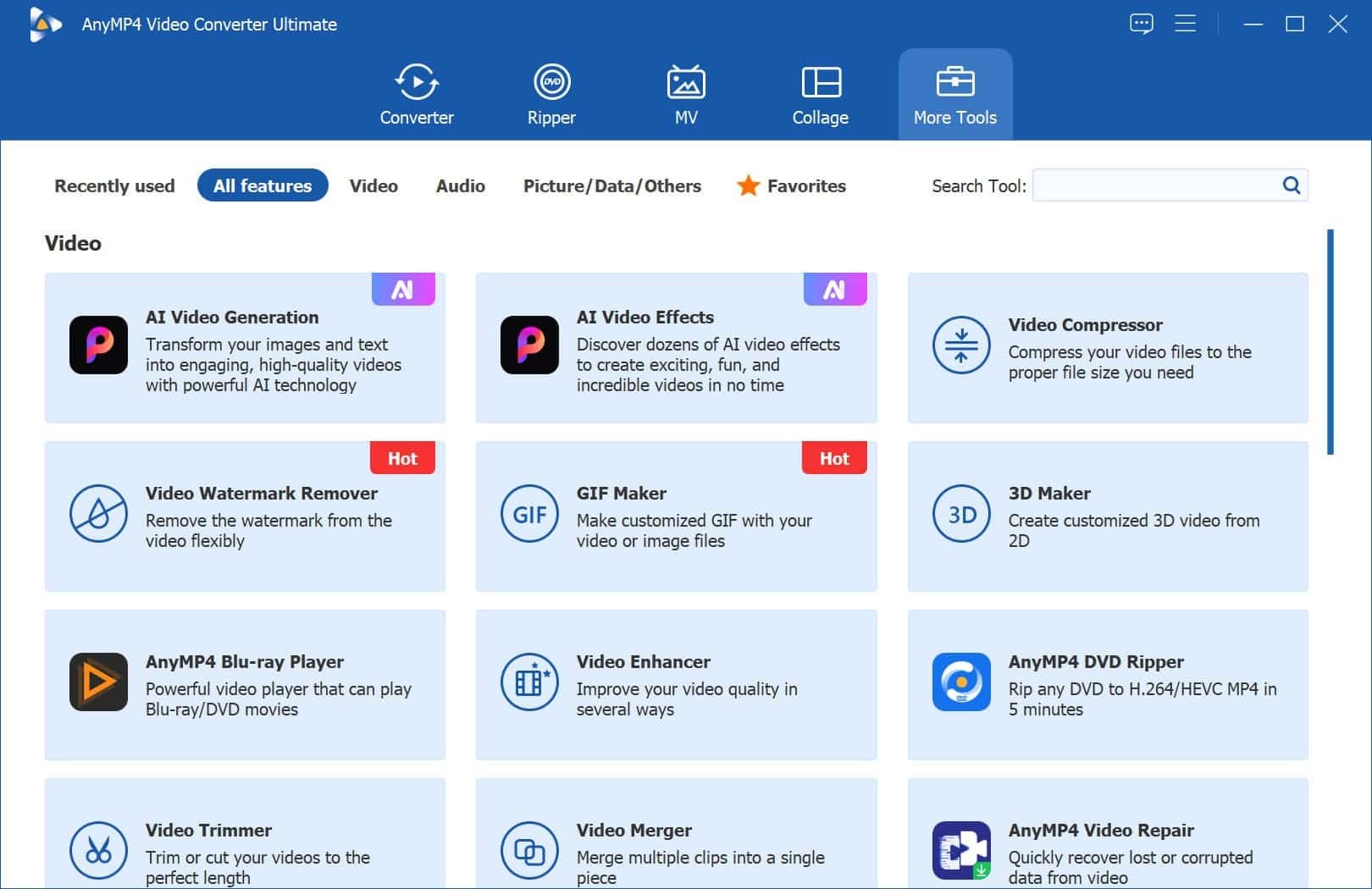Click the AI Video Effects icon

tap(529, 345)
